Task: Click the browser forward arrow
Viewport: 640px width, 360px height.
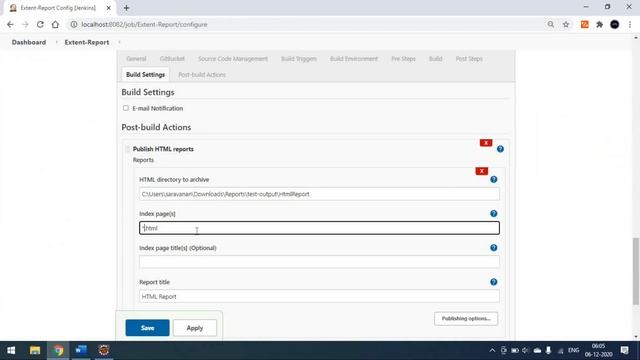Action: point(25,24)
